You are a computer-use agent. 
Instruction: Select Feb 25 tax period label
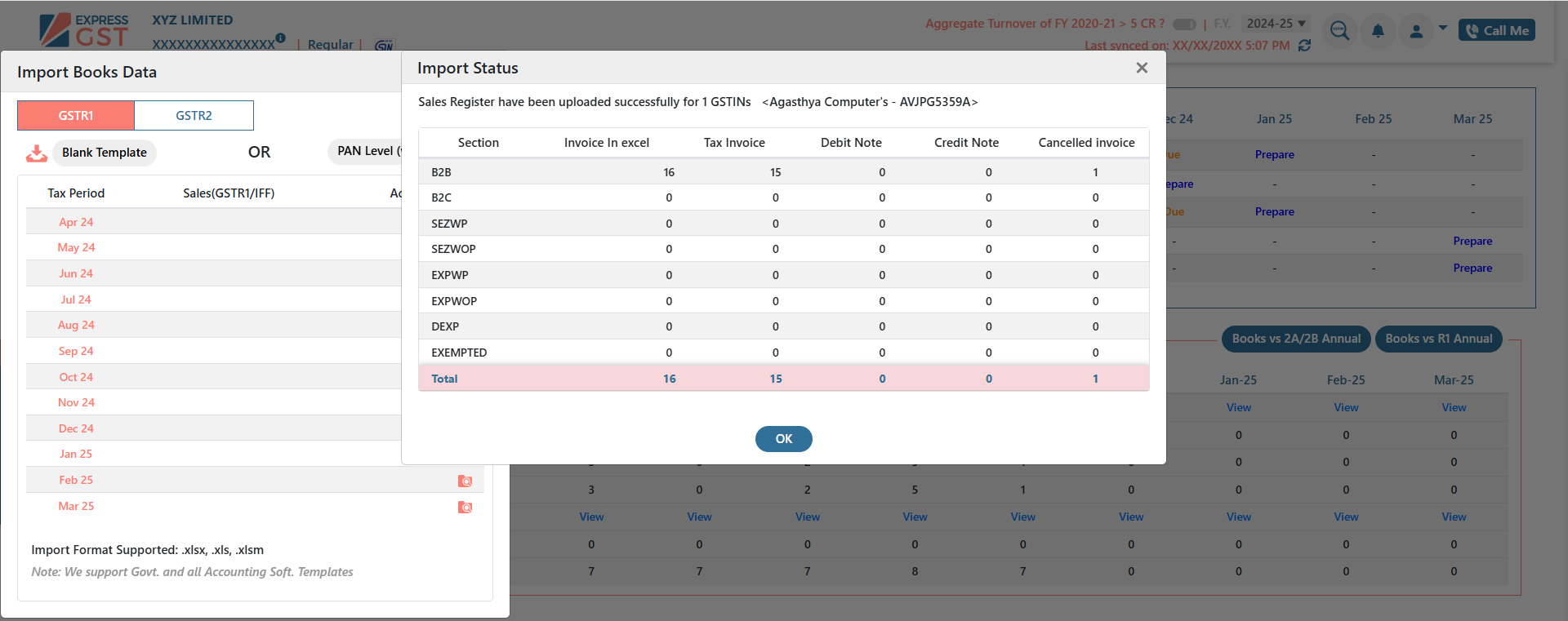coord(76,480)
